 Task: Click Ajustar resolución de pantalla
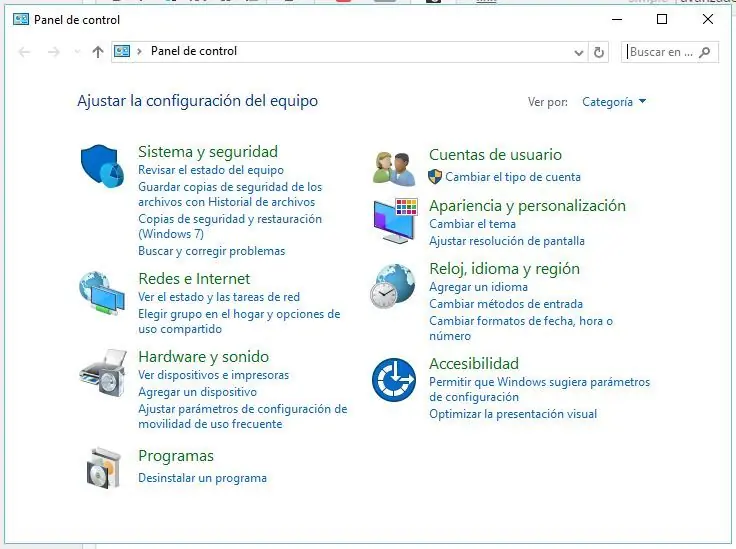tap(506, 241)
